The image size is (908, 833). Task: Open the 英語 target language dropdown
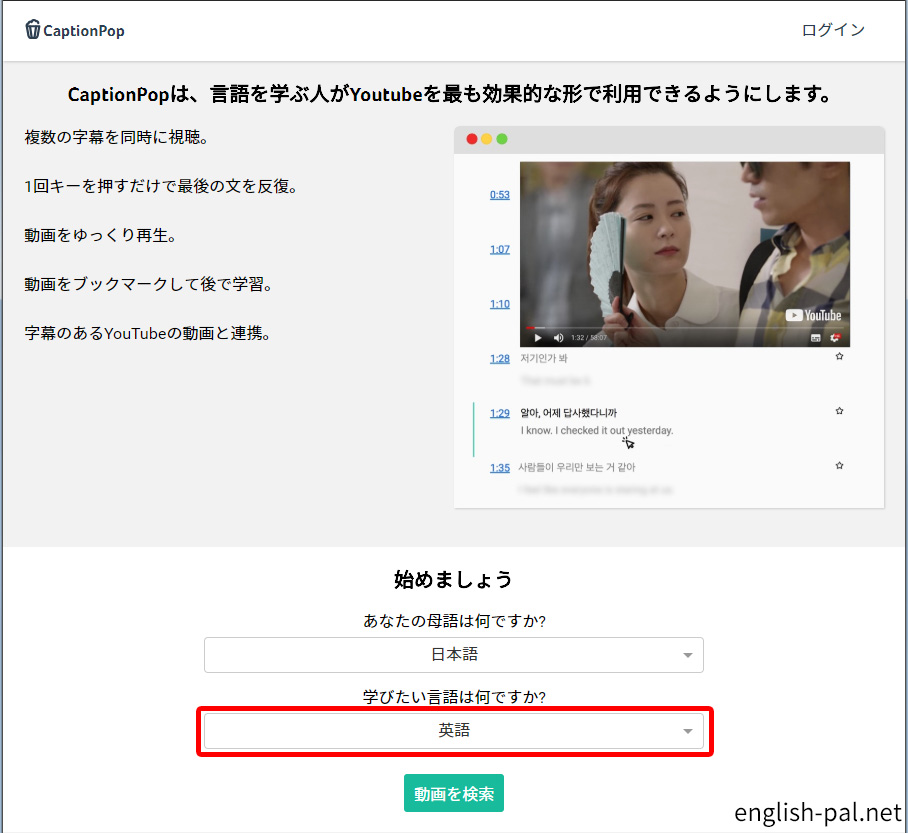click(453, 730)
